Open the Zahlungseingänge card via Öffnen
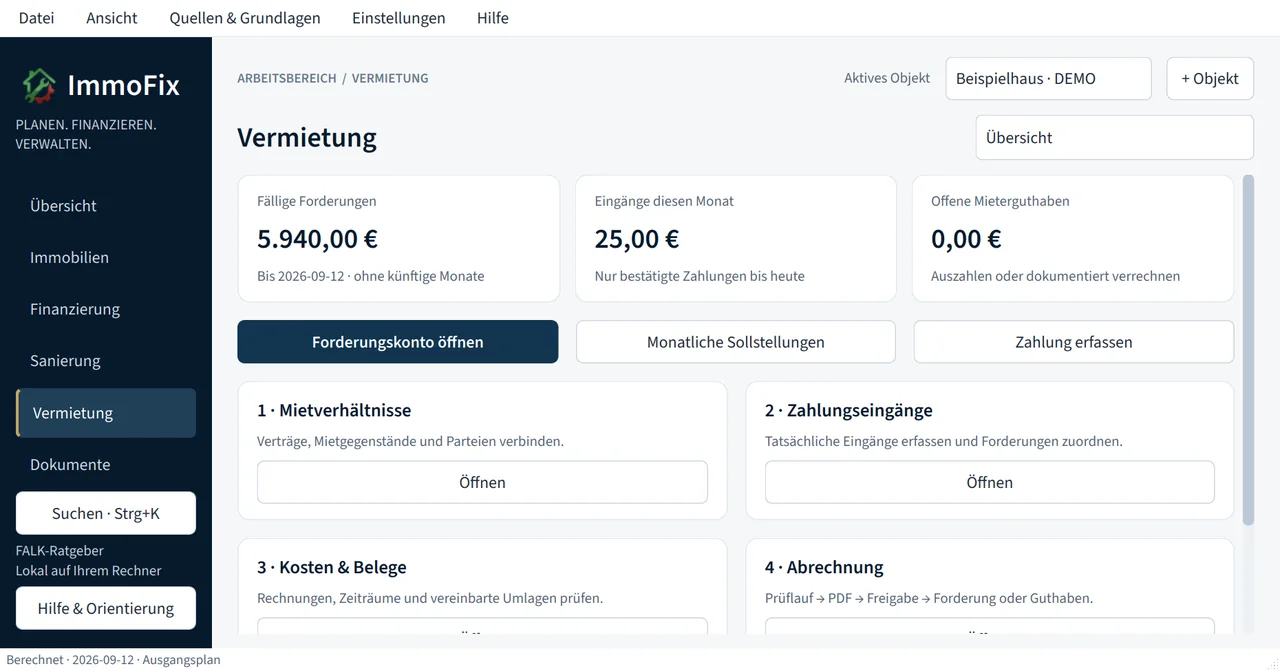 990,482
